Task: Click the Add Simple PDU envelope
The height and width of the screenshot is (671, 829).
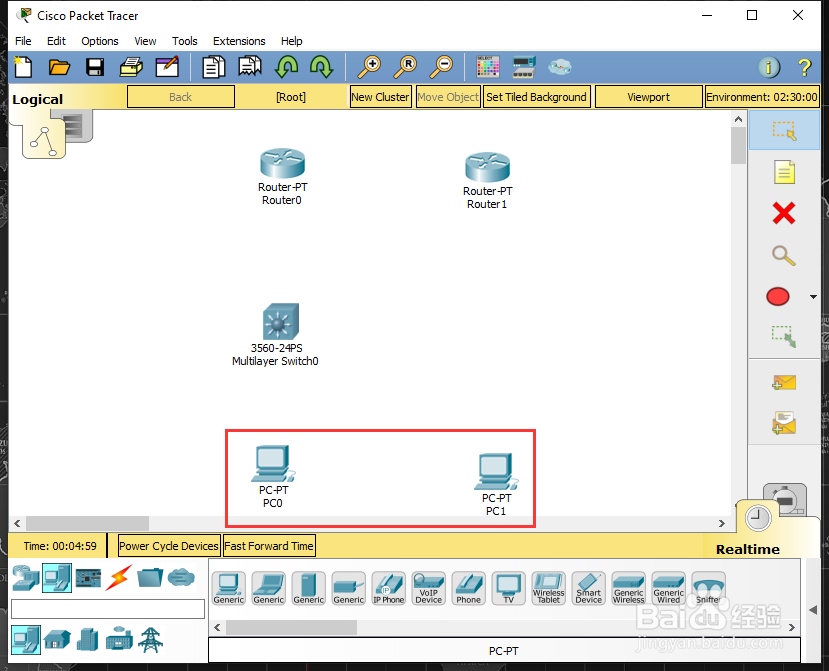Action: pyautogui.click(x=784, y=382)
